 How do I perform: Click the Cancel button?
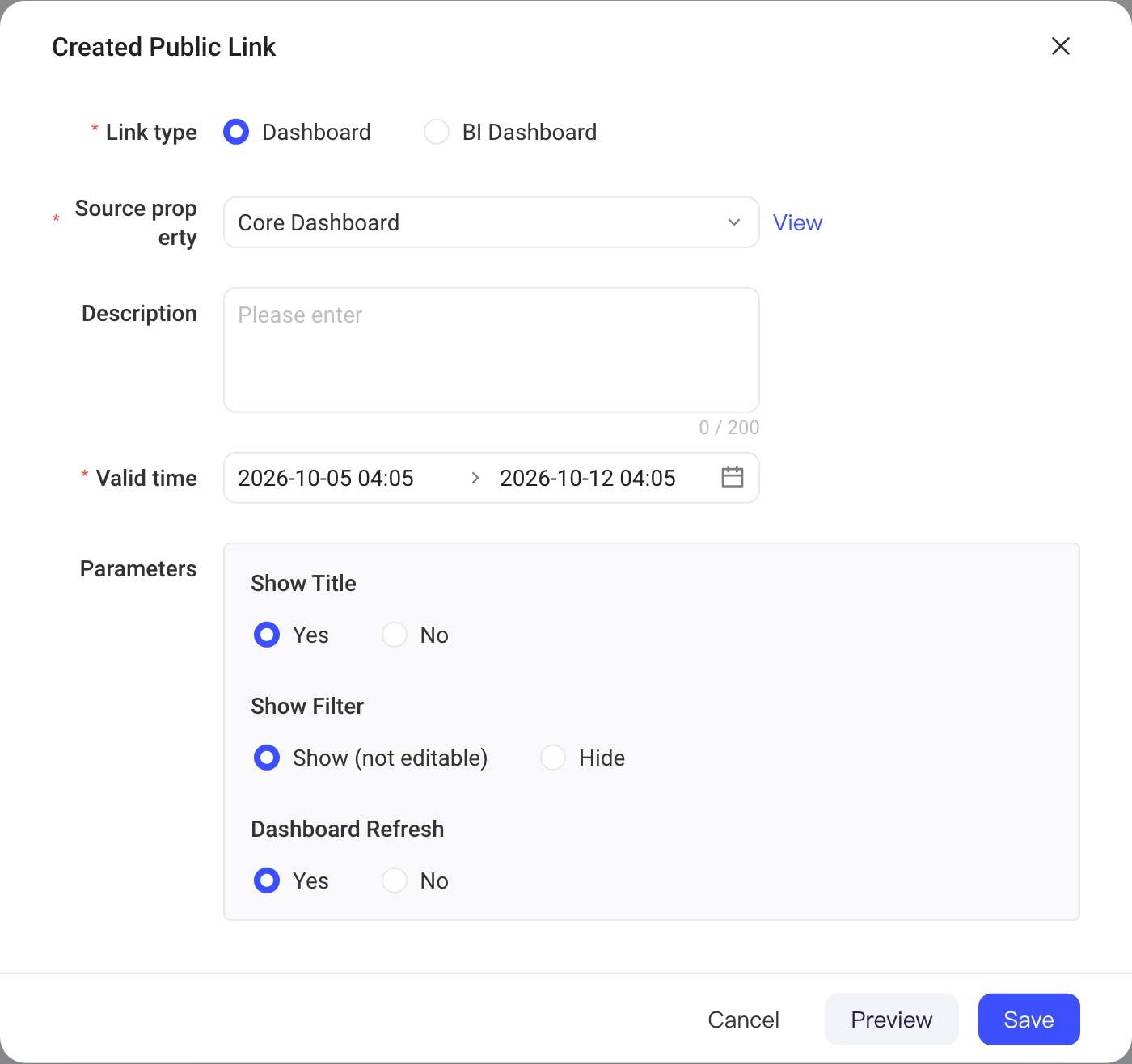tap(744, 1020)
